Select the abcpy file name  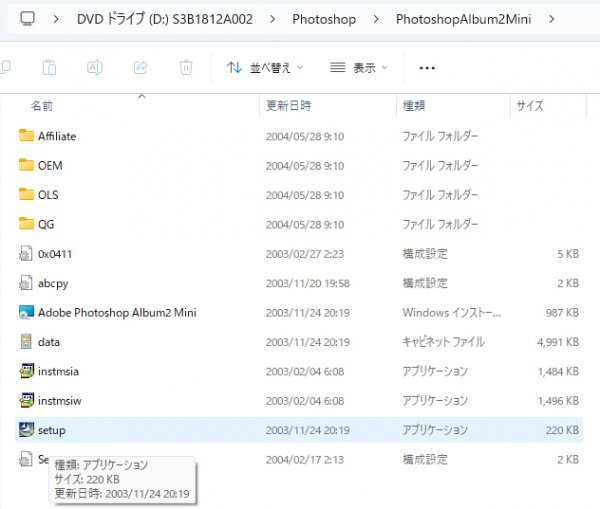53,284
